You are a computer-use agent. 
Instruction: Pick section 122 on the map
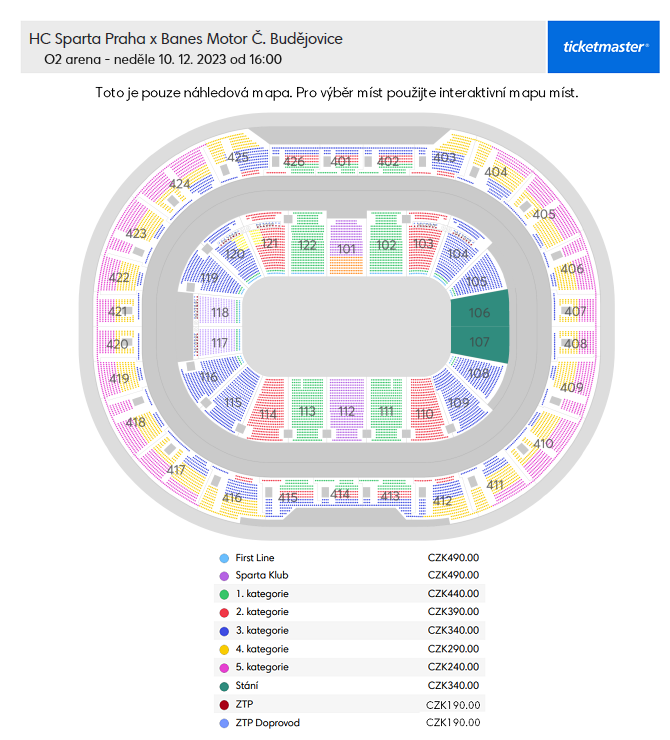pos(307,244)
